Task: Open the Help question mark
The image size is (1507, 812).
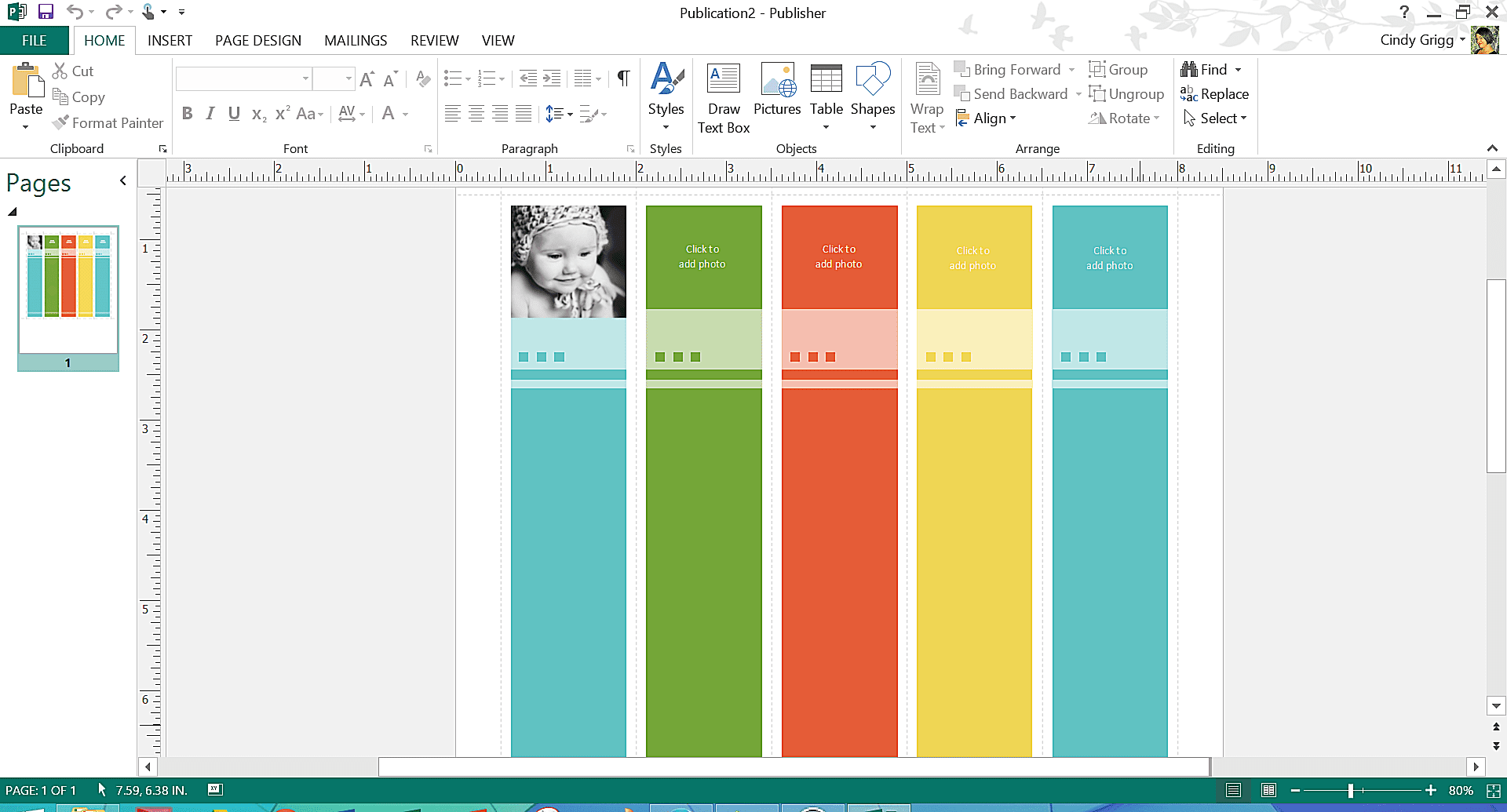Action: 1404,12
